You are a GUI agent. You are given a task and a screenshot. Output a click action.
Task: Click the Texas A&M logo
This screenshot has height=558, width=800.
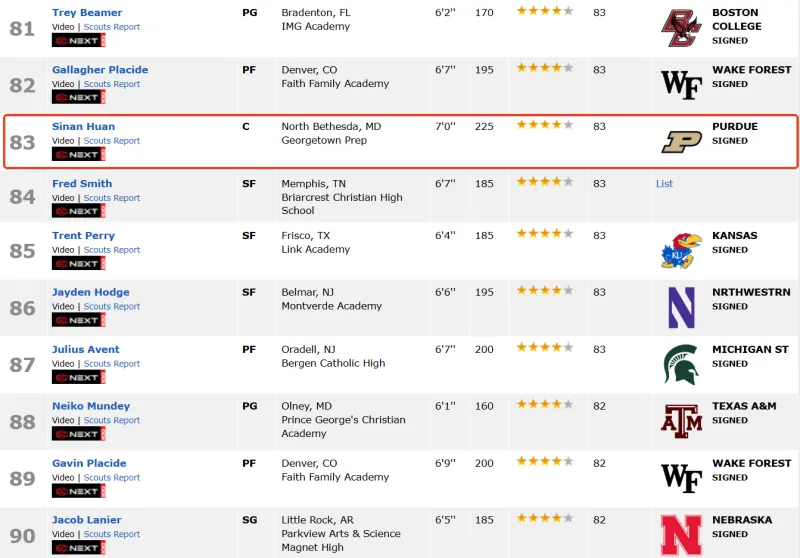click(x=681, y=421)
